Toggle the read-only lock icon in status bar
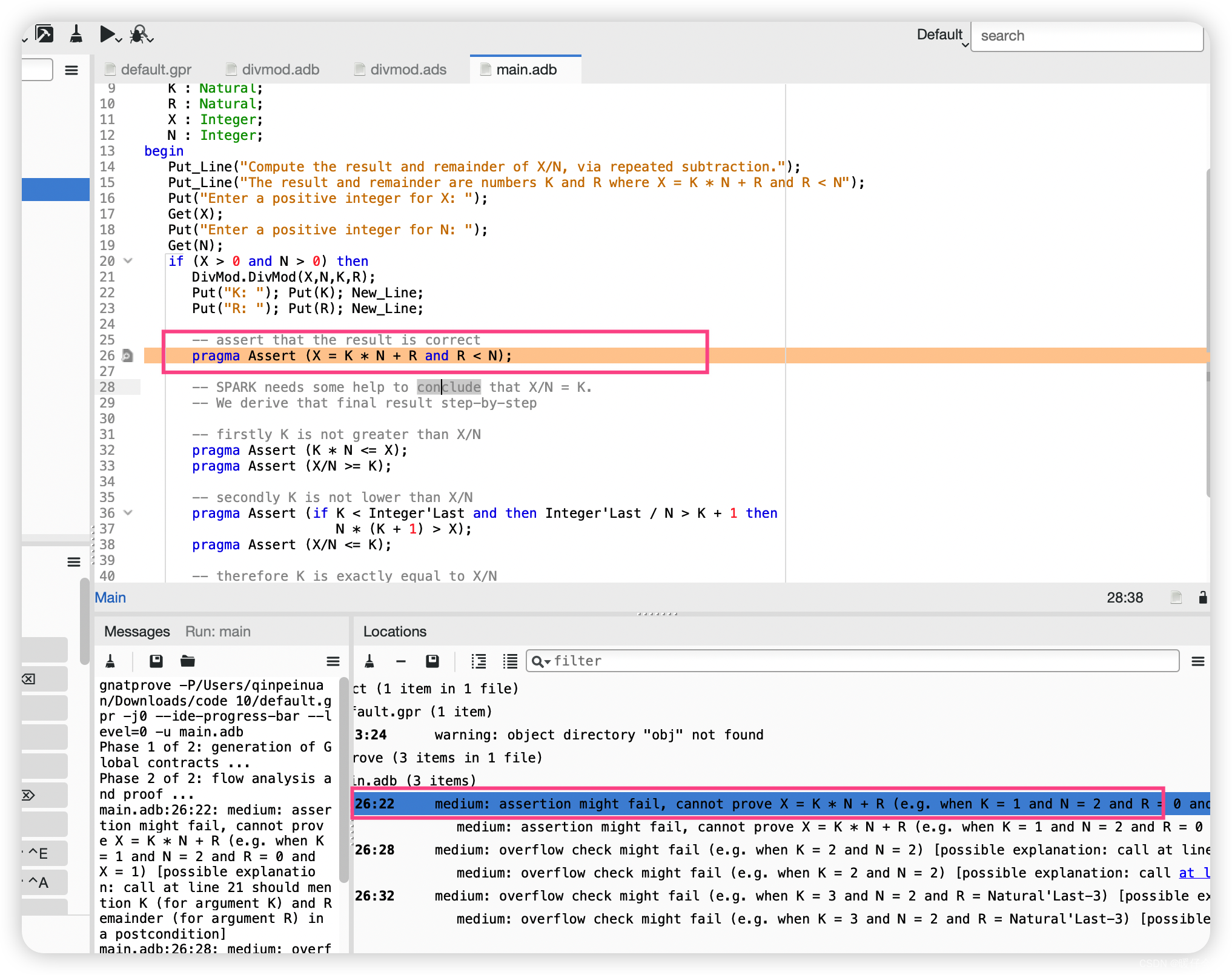This screenshot has height=975, width=1232. 1203,598
